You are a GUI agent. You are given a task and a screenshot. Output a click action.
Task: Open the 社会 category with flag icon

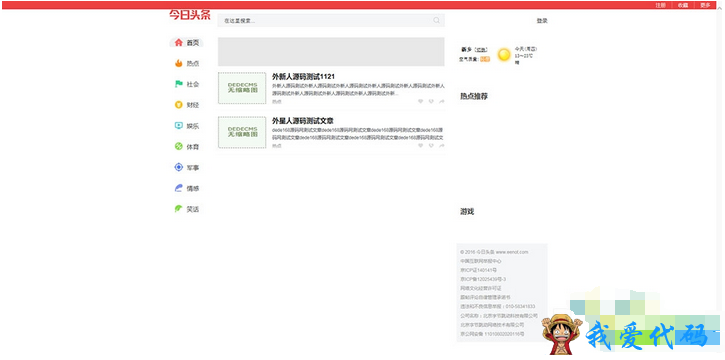186,84
